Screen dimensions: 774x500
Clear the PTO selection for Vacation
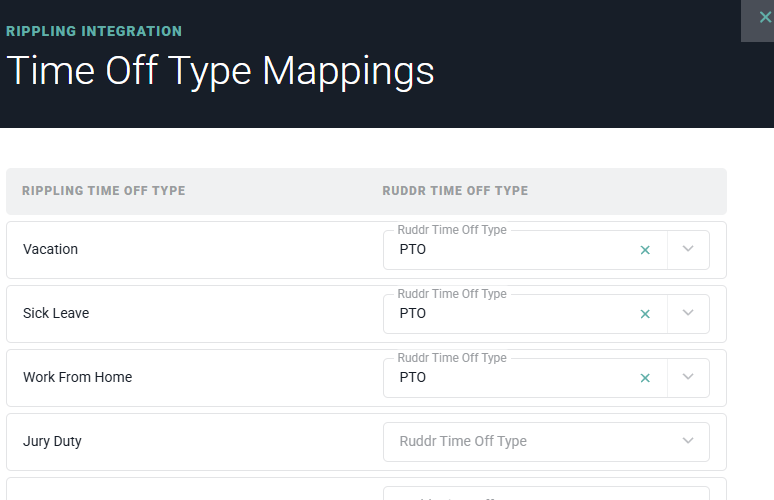645,250
